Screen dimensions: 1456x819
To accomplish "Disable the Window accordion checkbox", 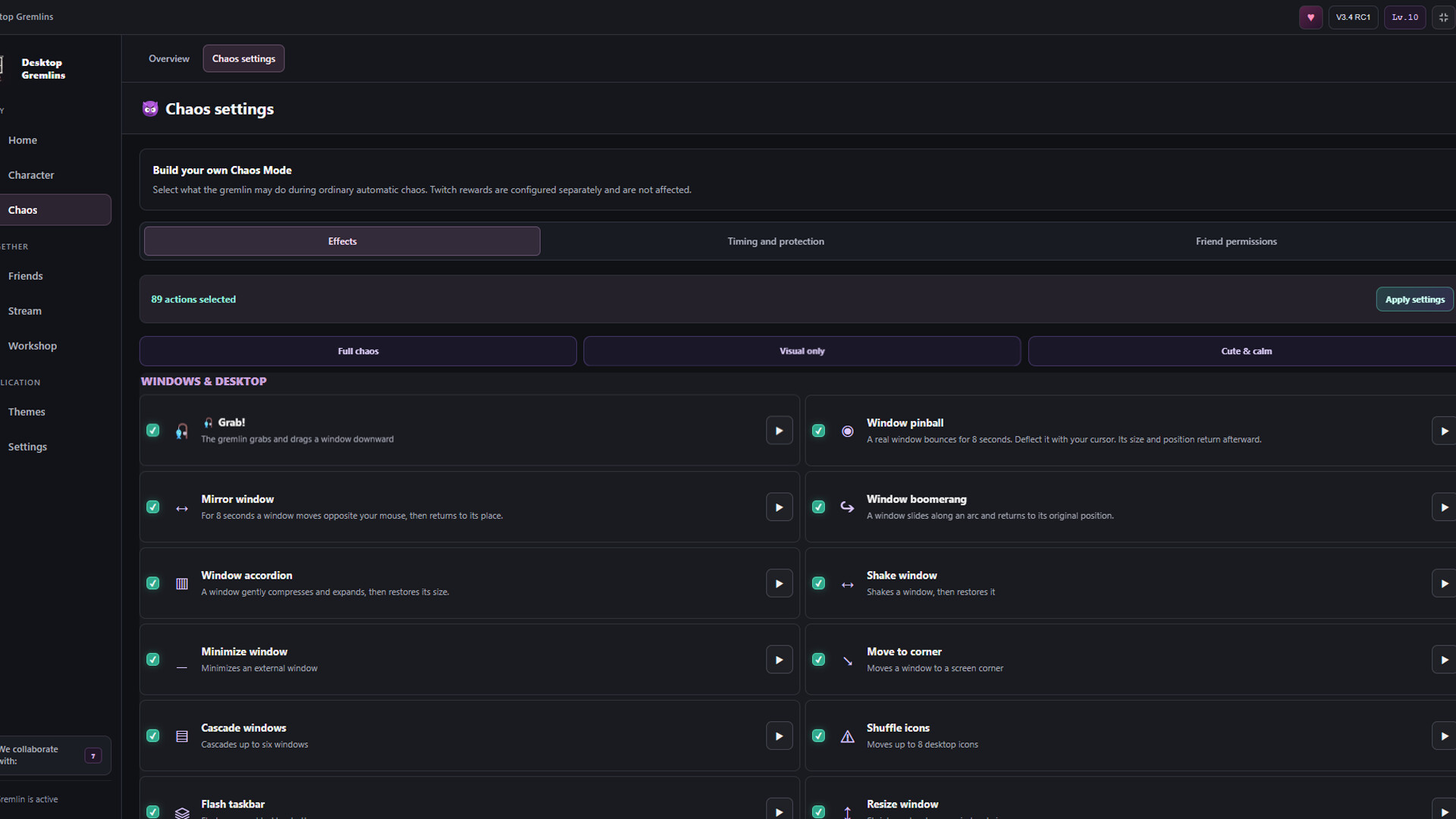I will tap(153, 583).
